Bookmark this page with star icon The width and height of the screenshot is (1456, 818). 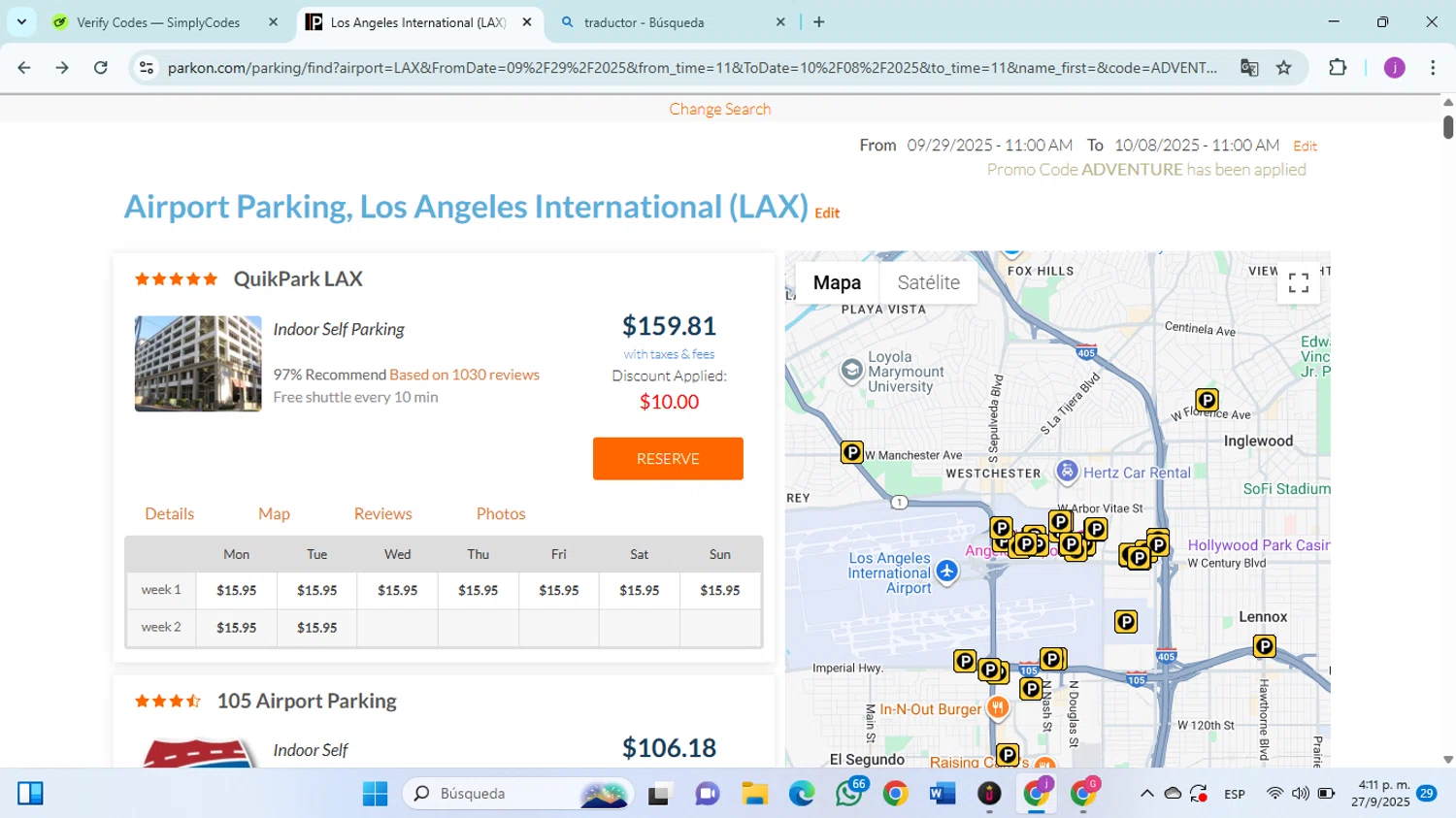(1284, 68)
